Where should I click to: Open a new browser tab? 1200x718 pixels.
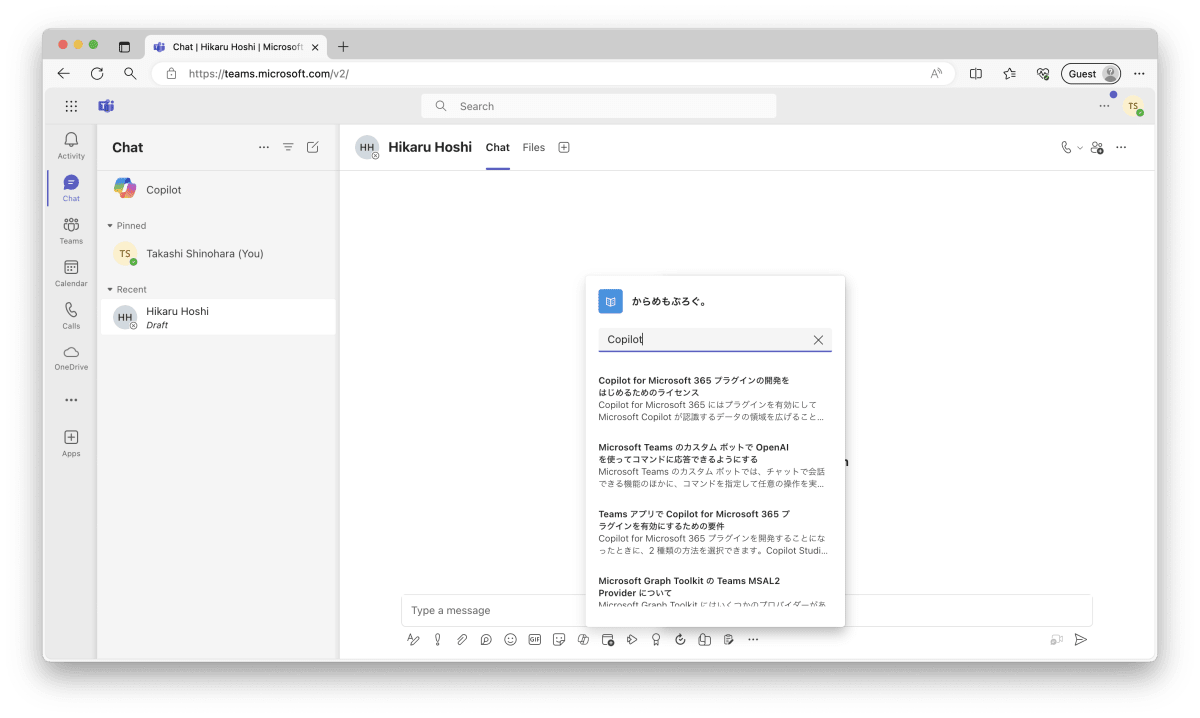343,47
